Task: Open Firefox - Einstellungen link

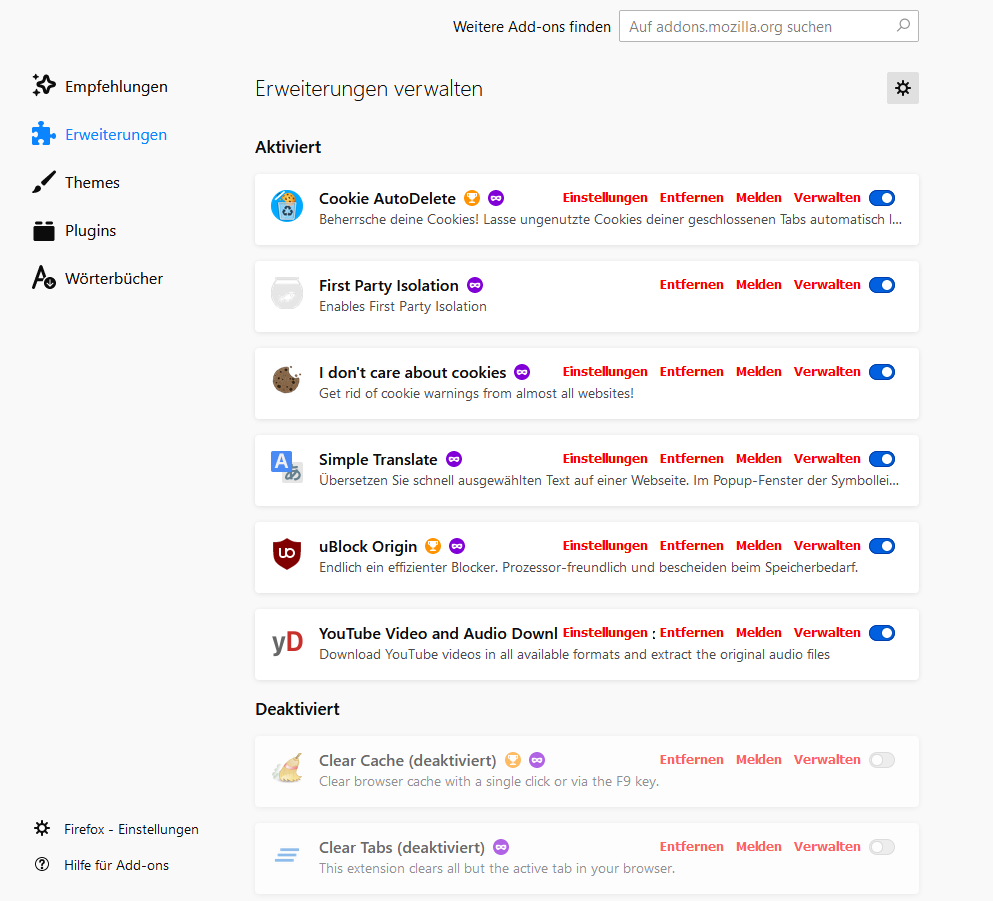Action: [131, 829]
